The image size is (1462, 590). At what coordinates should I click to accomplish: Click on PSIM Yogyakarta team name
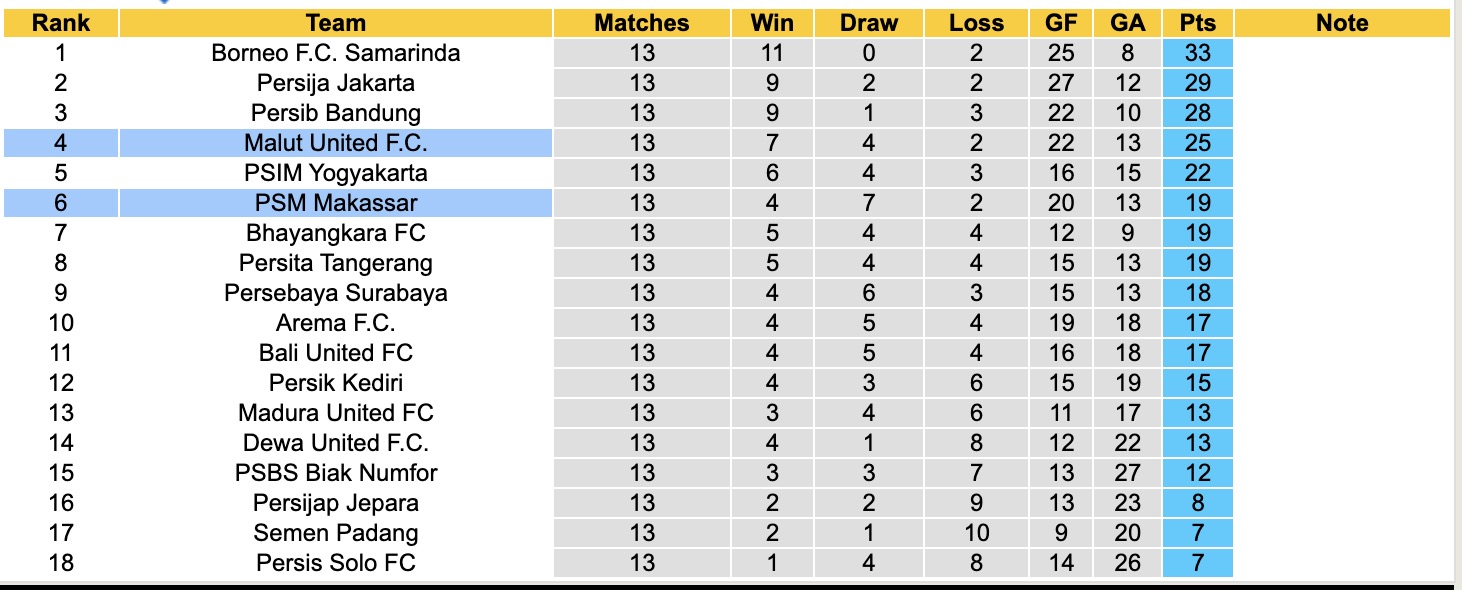point(336,173)
